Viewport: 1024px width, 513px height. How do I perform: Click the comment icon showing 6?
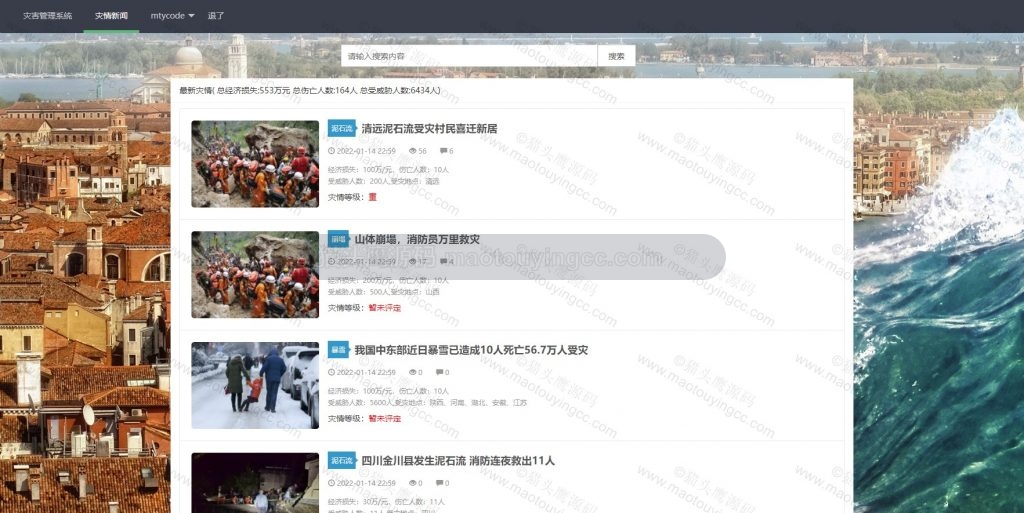click(443, 151)
